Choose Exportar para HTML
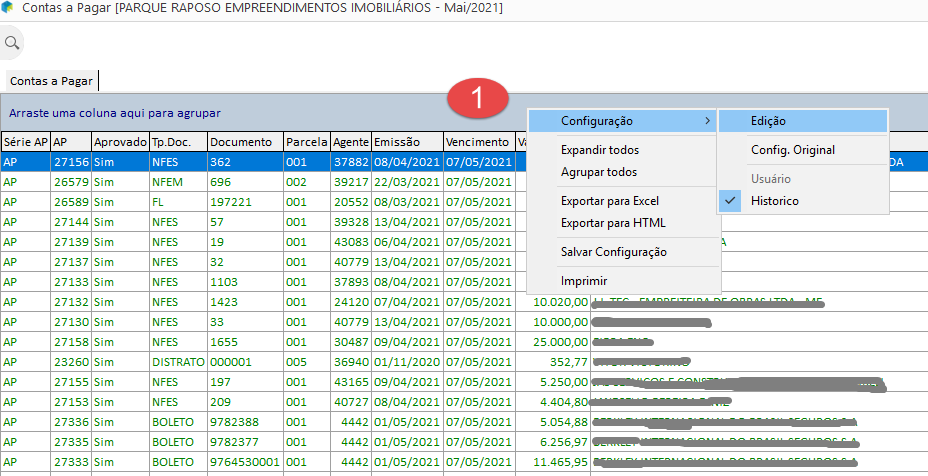 [624, 223]
